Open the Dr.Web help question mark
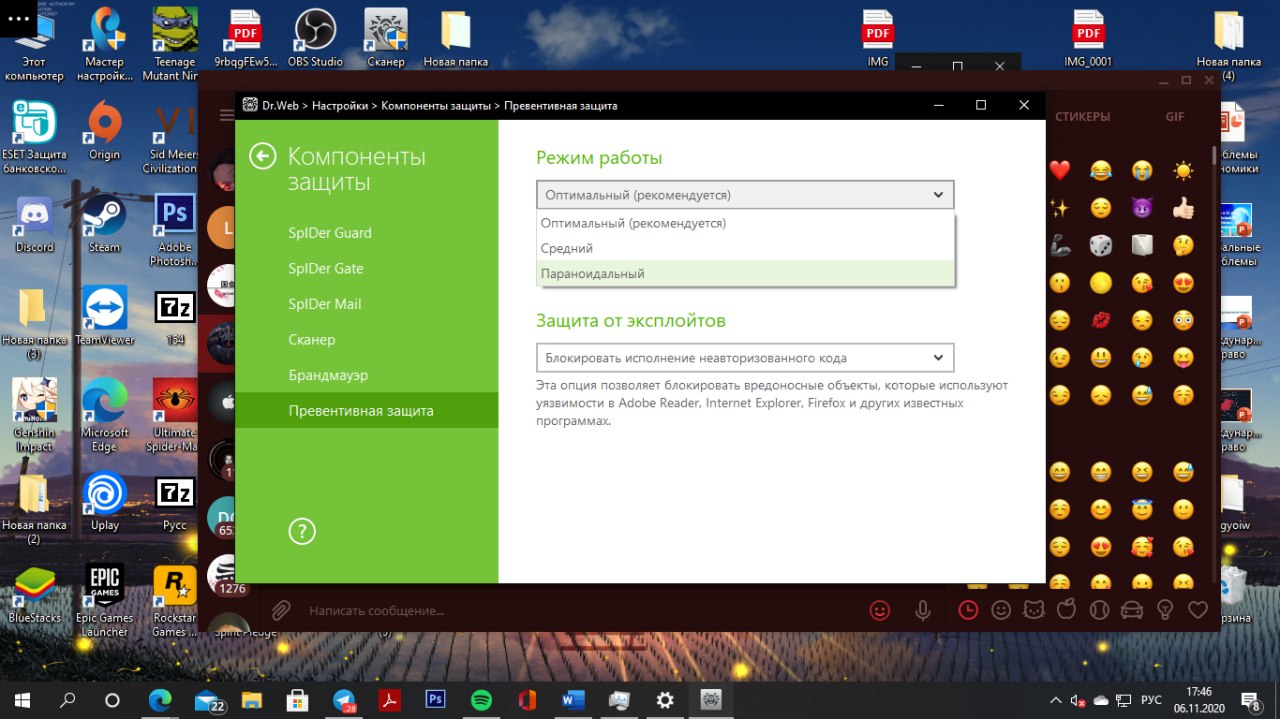The image size is (1280, 719). click(302, 531)
